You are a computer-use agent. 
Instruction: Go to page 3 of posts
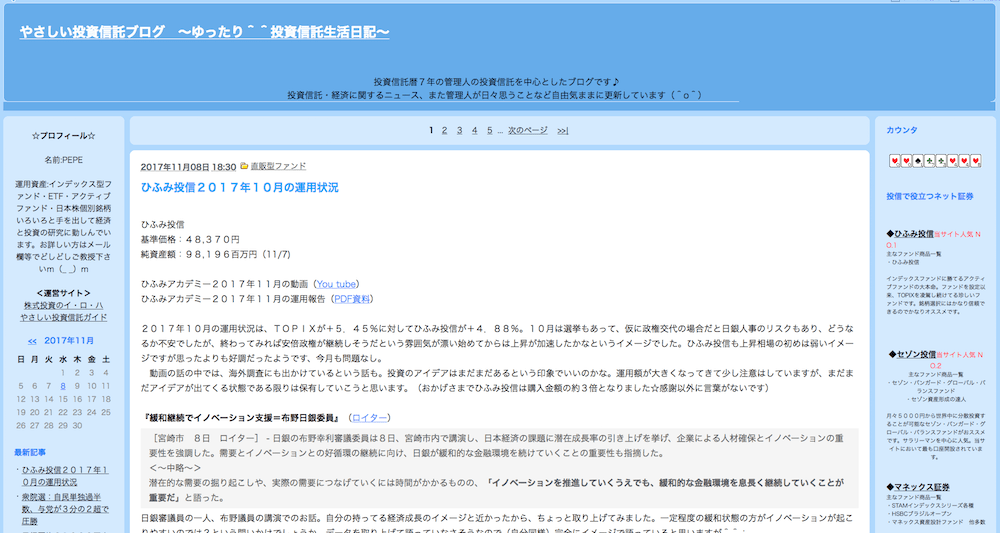pos(460,131)
